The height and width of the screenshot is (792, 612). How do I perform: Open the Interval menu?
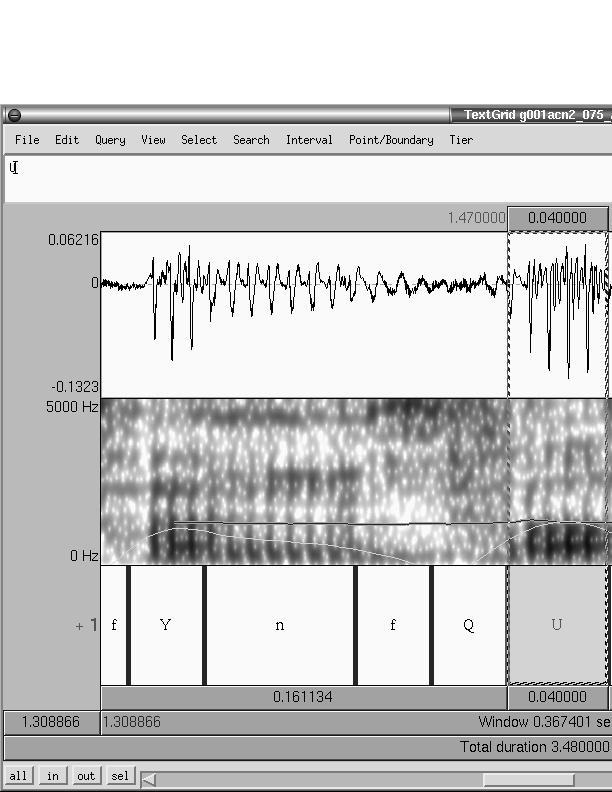(309, 140)
